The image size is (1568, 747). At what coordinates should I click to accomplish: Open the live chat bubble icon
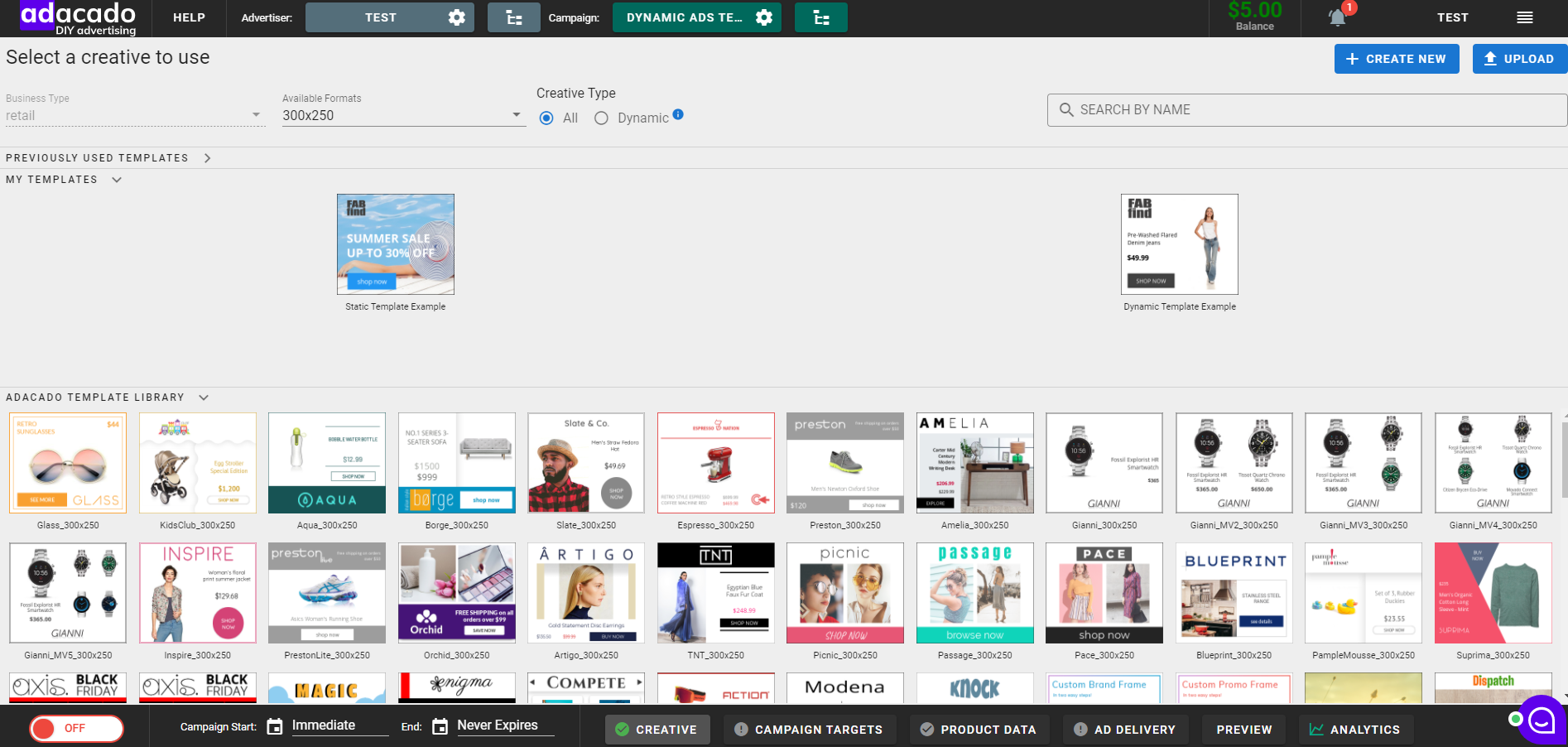[x=1541, y=720]
